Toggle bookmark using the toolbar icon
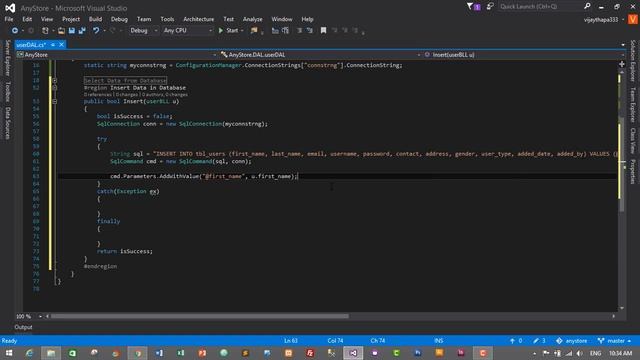640x360 pixels. [323, 31]
